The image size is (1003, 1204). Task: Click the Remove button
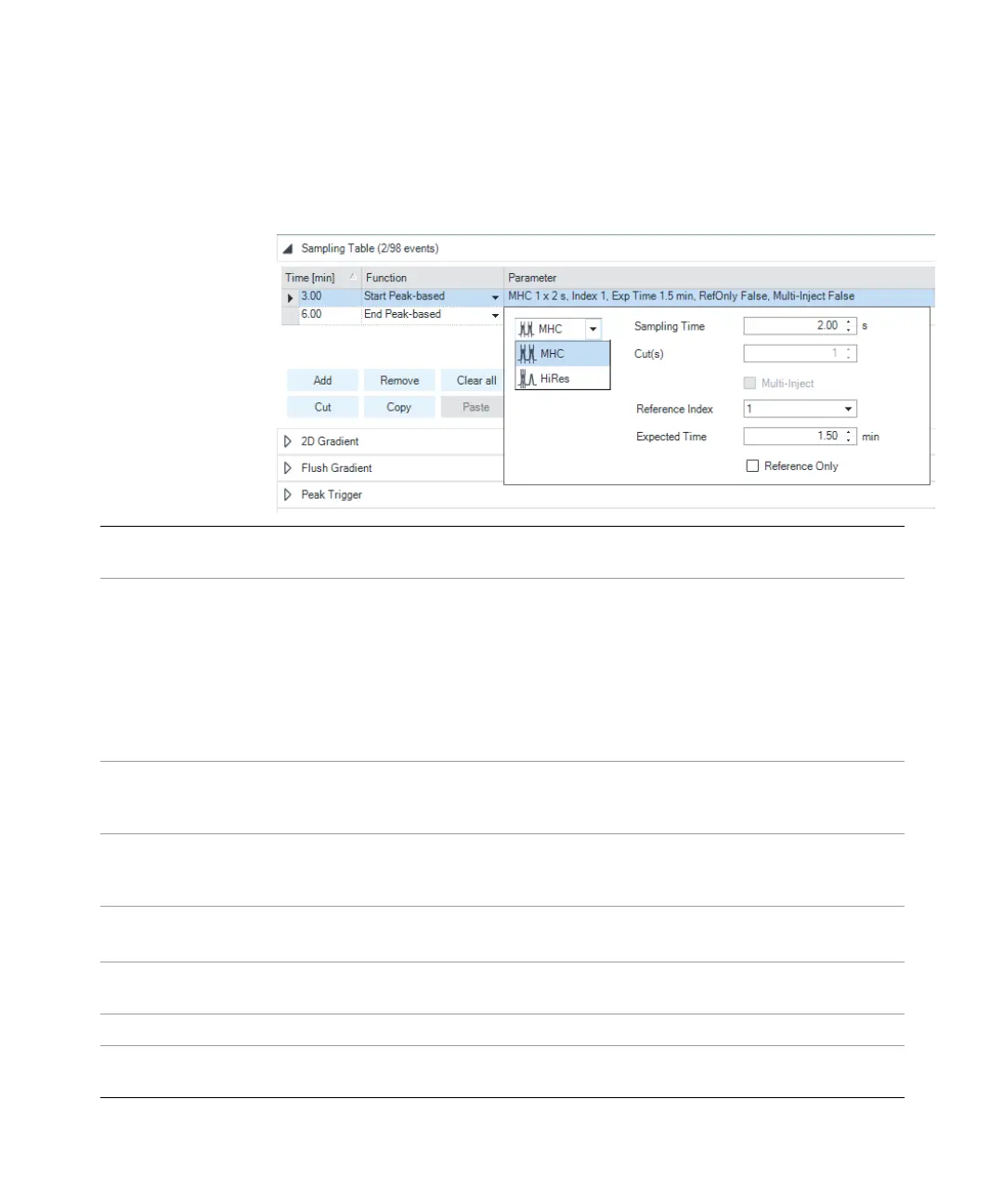[x=399, y=381]
